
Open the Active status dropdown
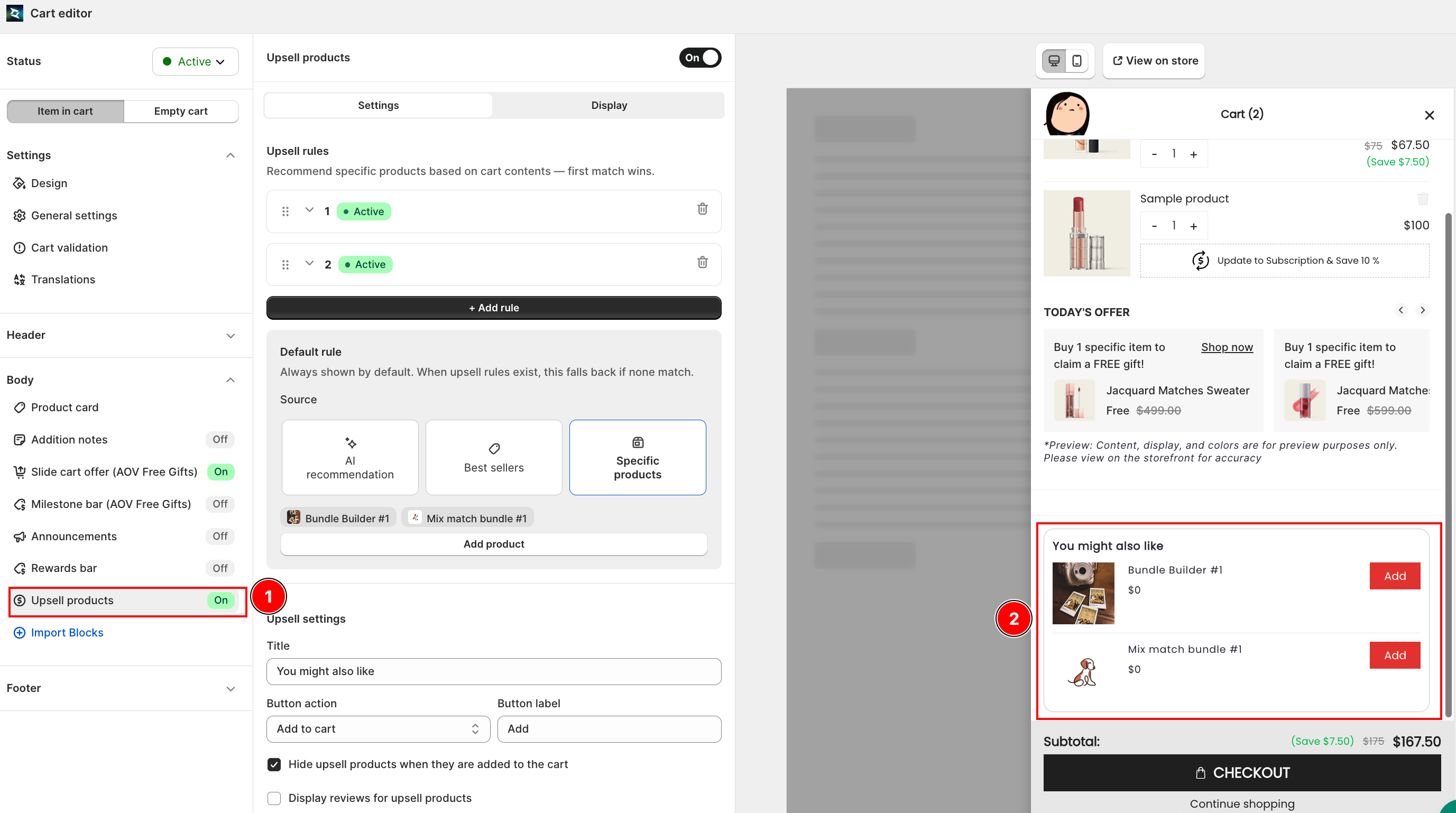click(195, 61)
